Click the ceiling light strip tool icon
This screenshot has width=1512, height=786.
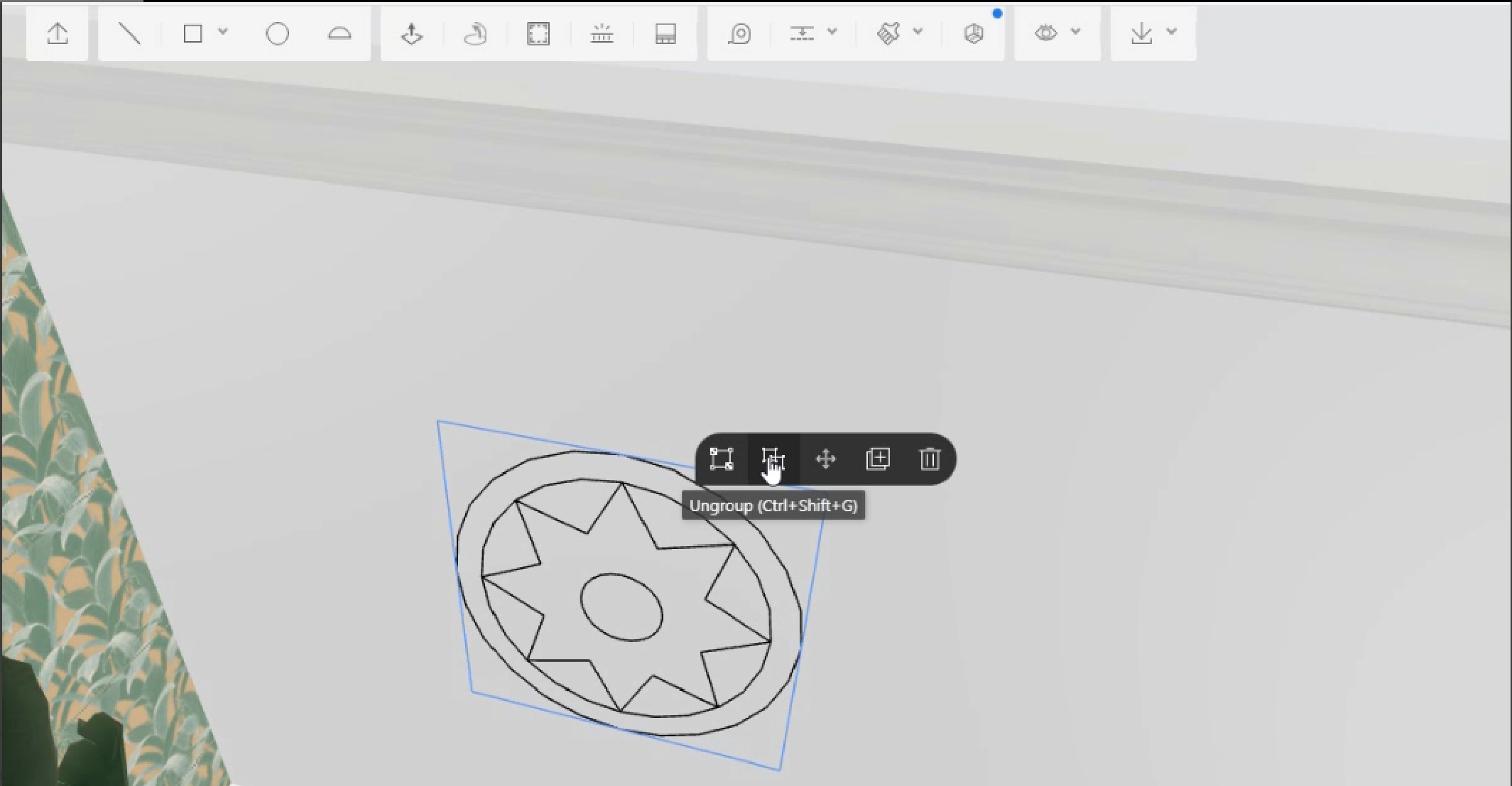point(602,33)
